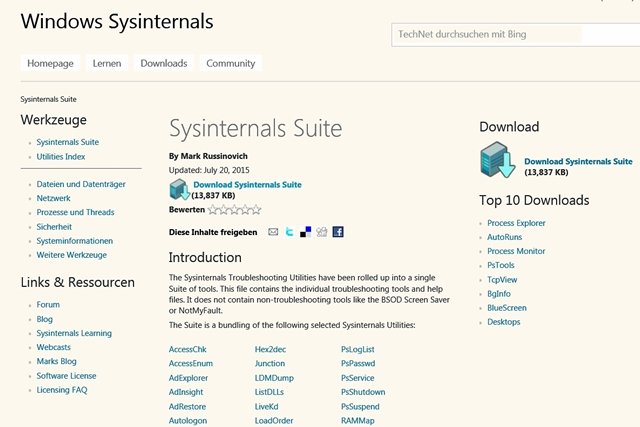Share the page on Facebook icon
This screenshot has height=427, width=640.
click(338, 232)
